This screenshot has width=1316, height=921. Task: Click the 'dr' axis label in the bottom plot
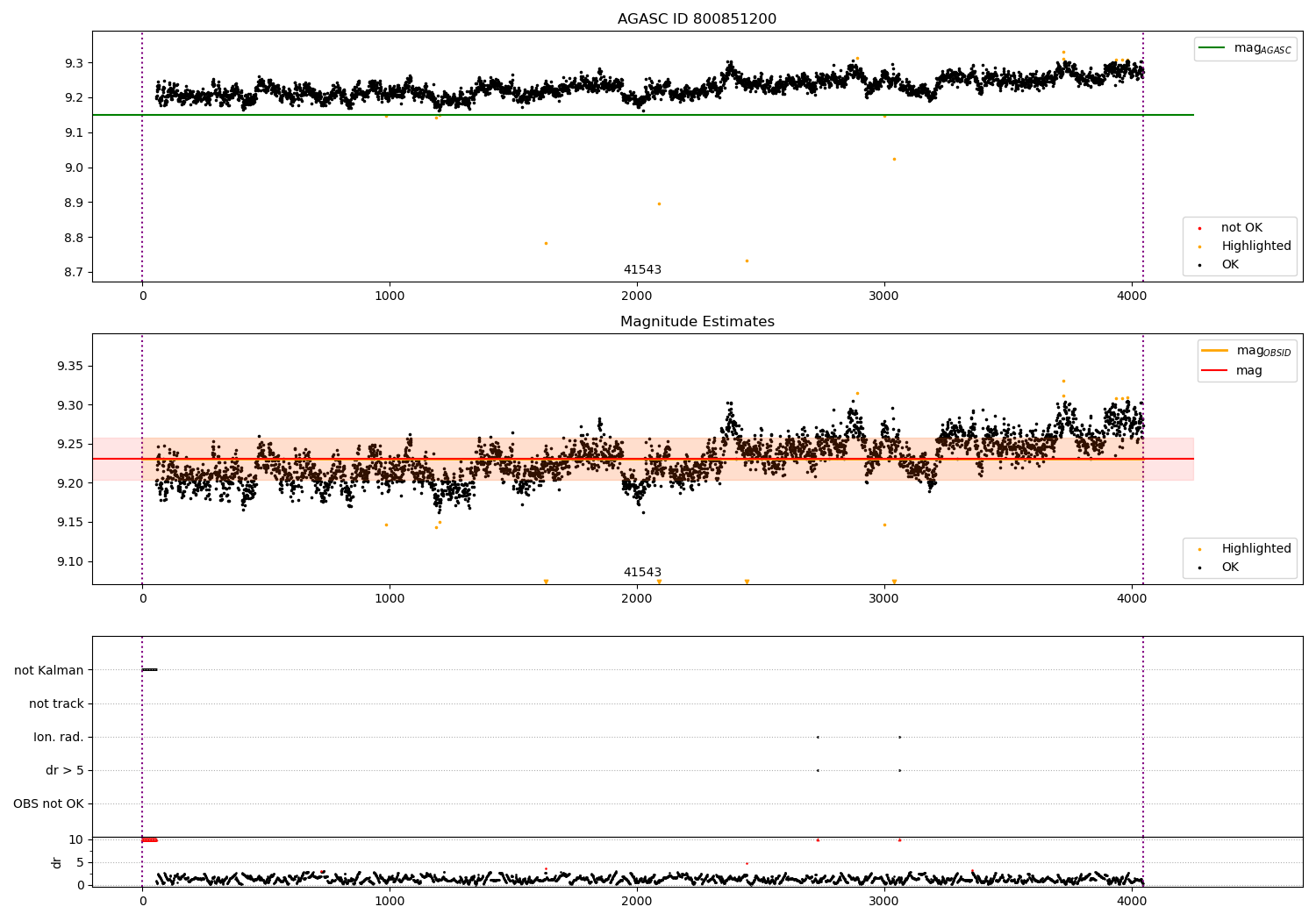[57, 862]
